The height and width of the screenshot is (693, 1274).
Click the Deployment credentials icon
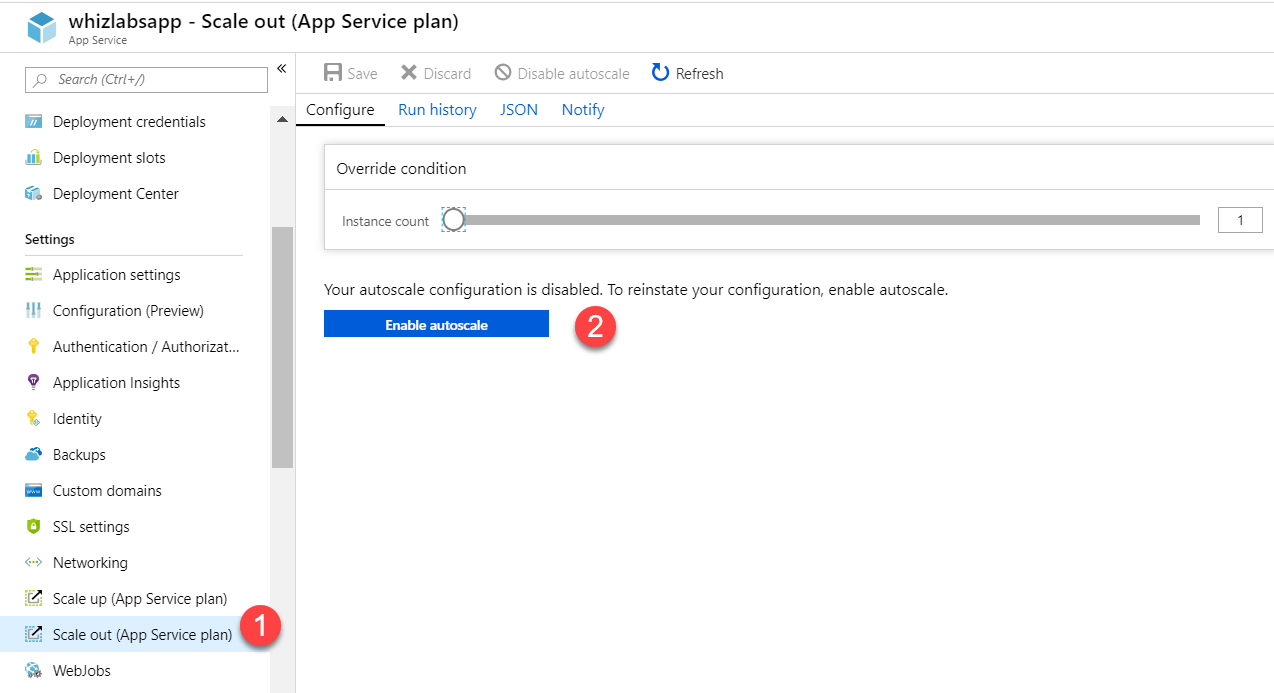click(34, 122)
